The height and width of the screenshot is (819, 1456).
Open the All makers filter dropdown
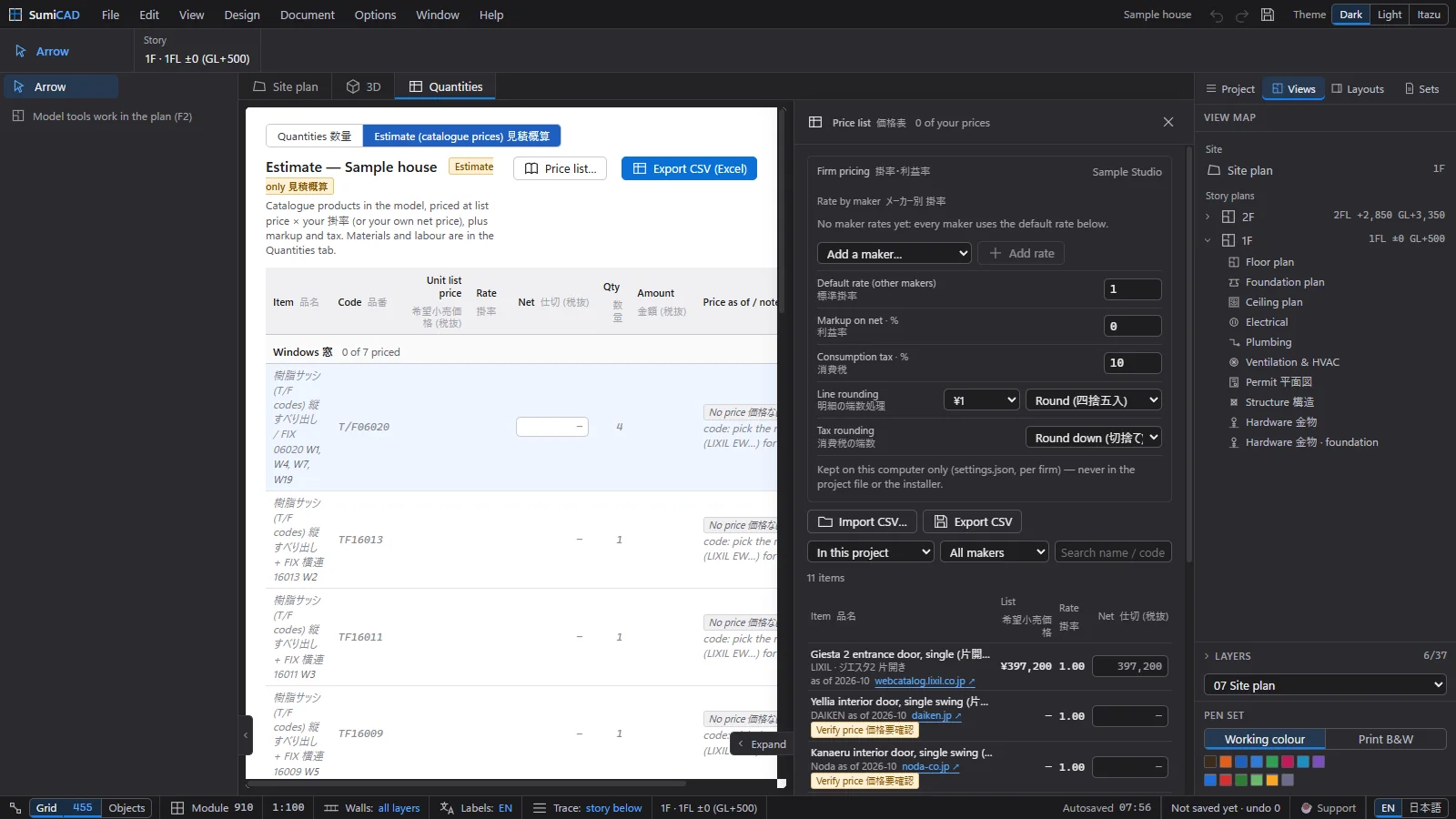(x=994, y=551)
